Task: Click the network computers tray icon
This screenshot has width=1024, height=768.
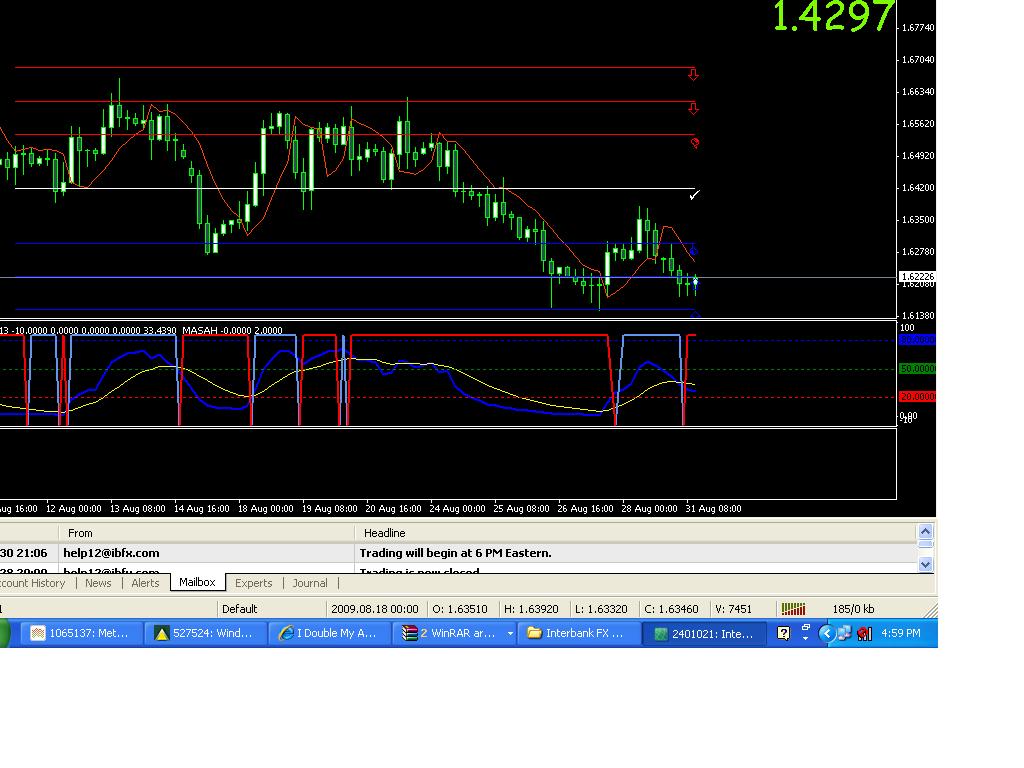Action: click(x=844, y=633)
